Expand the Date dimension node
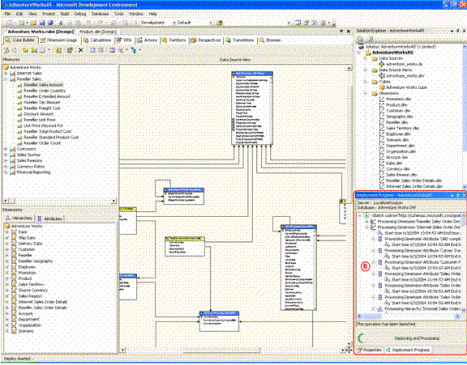The height and width of the screenshot is (365, 467). [x=7, y=232]
